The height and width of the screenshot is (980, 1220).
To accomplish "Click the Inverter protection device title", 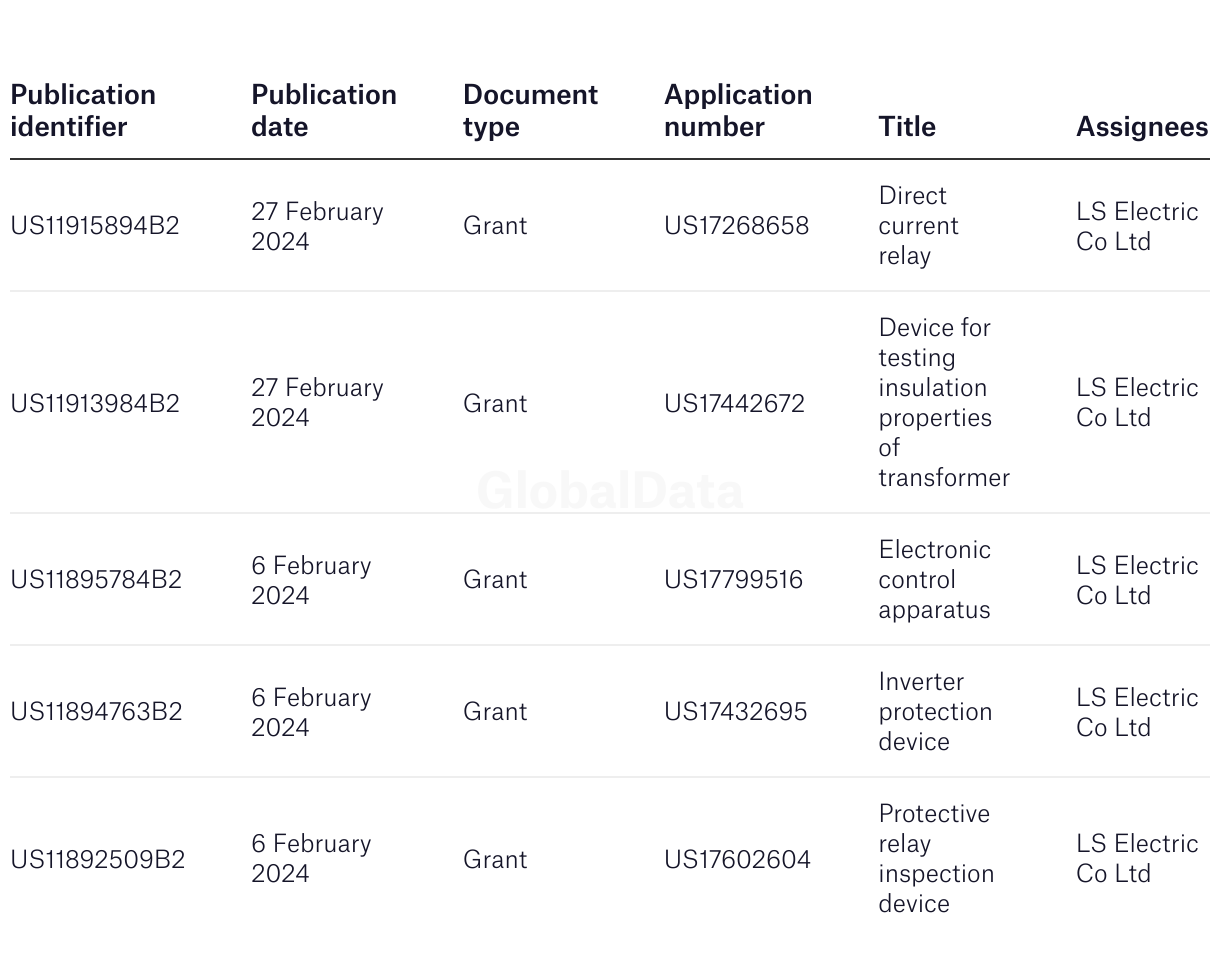I will click(936, 712).
